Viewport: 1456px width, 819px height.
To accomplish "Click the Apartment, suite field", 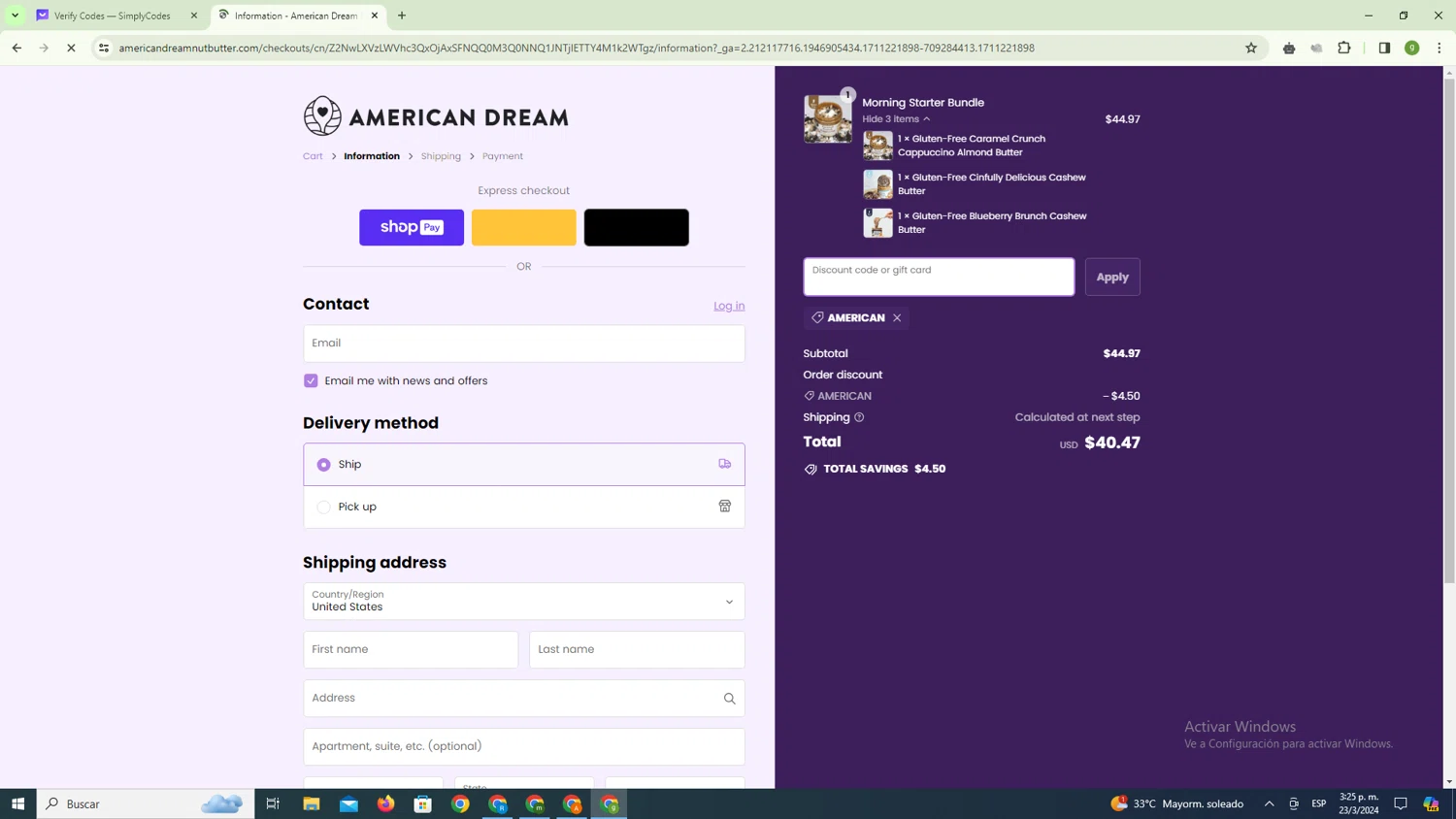I will (x=524, y=747).
